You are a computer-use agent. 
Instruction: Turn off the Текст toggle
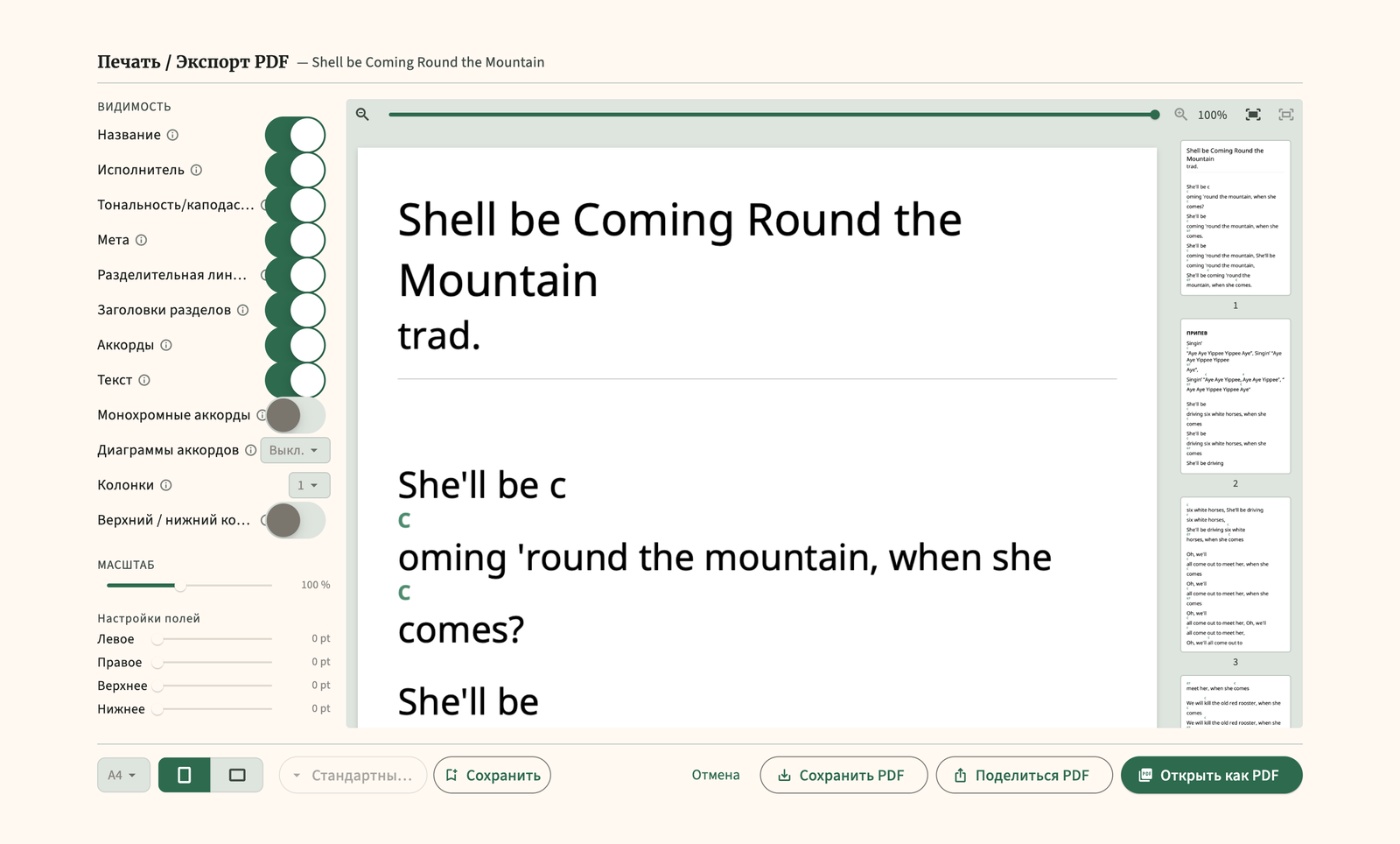click(x=296, y=380)
